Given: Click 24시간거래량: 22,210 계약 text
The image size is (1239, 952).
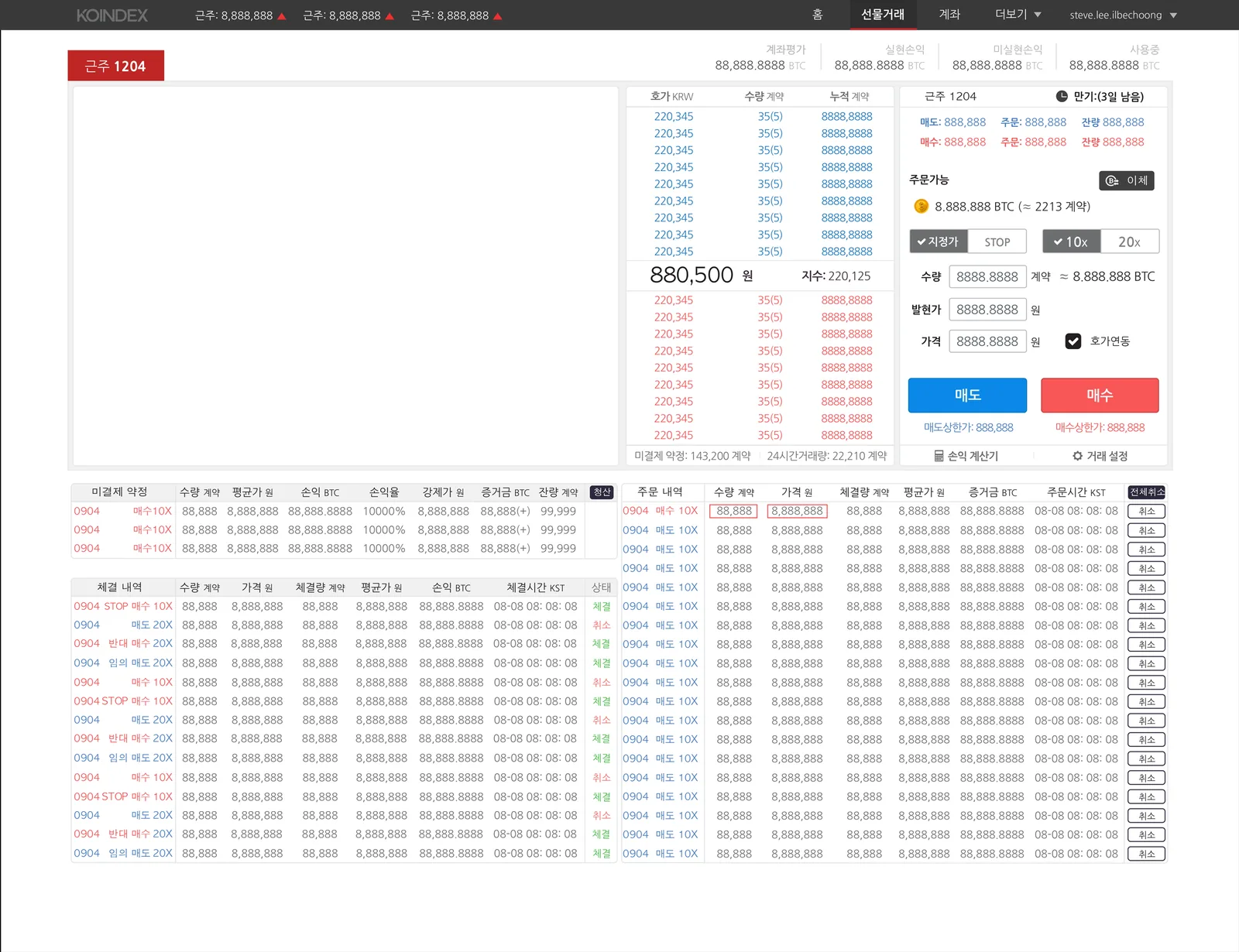Looking at the screenshot, I should point(827,456).
